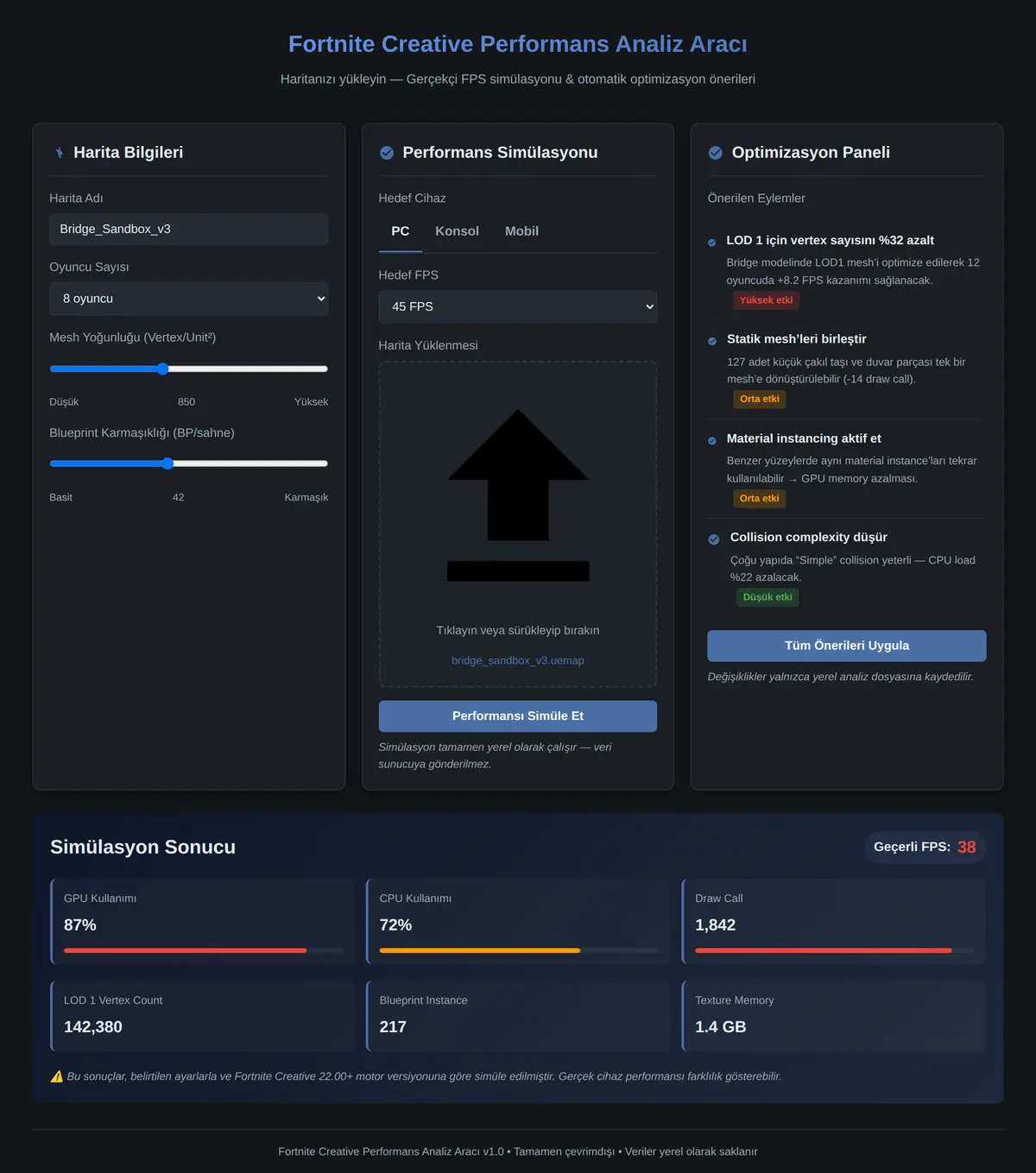Click the warning triangle icon in results
The height and width of the screenshot is (1173, 1036).
(x=57, y=1076)
